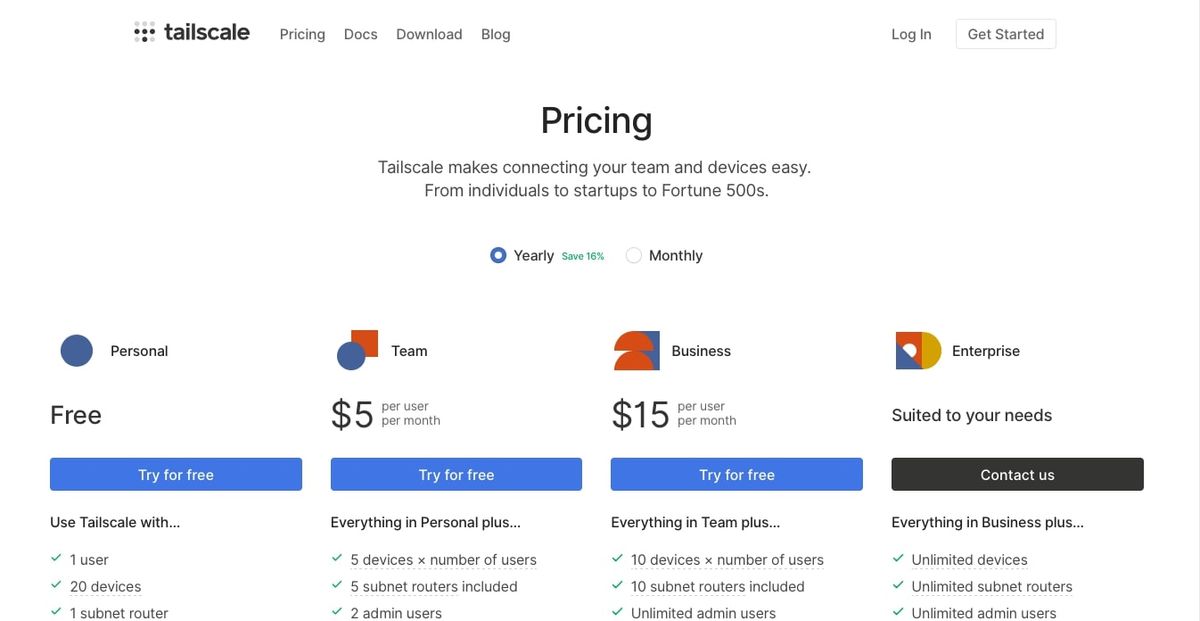Screen dimensions: 1200x621
Task: Select the Yearly billing radio button
Action: pyautogui.click(x=498, y=254)
